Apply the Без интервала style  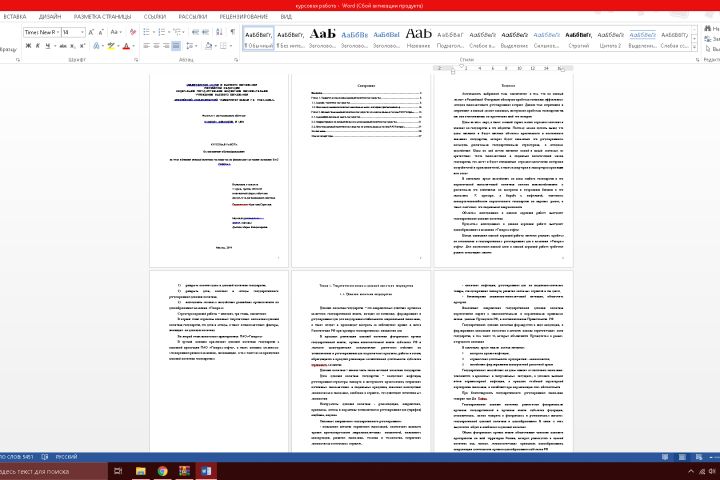pyautogui.click(x=291, y=39)
